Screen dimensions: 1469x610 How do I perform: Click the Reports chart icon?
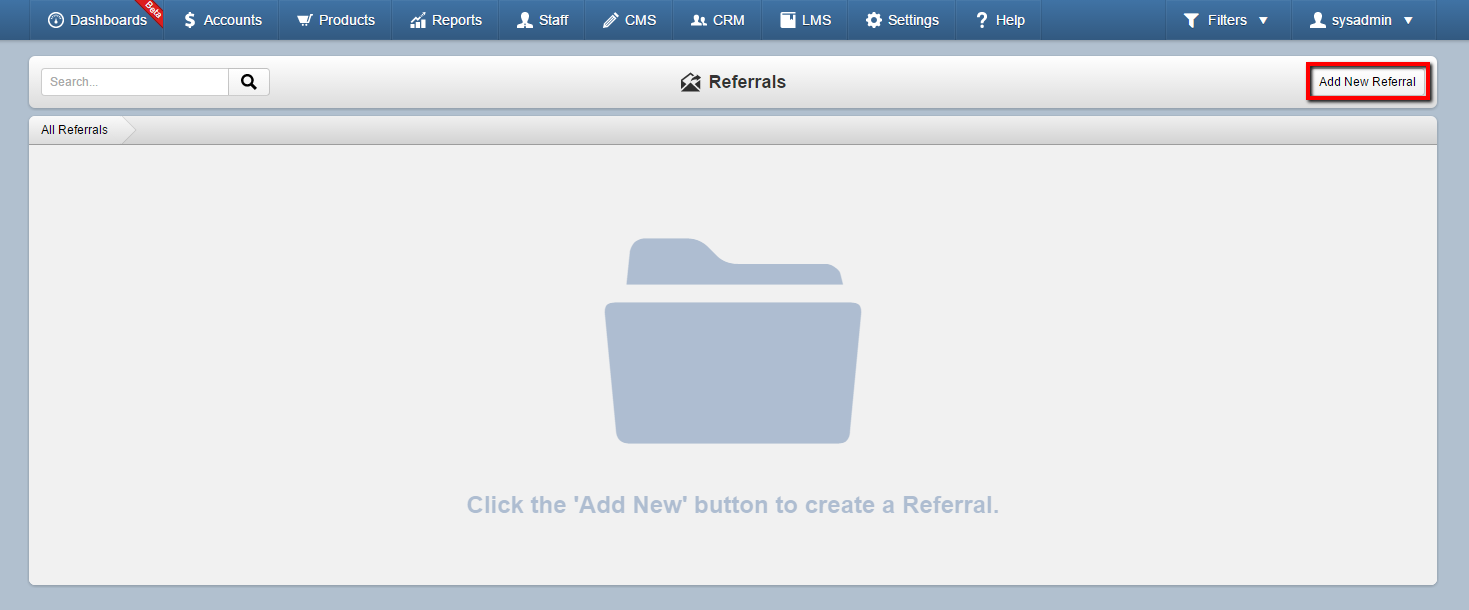[x=418, y=20]
